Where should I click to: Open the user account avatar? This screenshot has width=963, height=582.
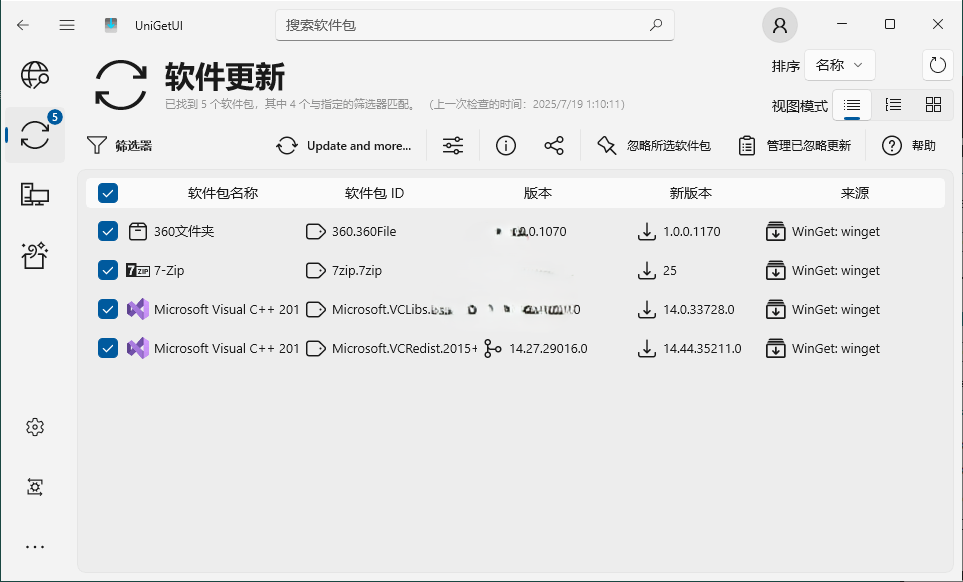(x=780, y=25)
